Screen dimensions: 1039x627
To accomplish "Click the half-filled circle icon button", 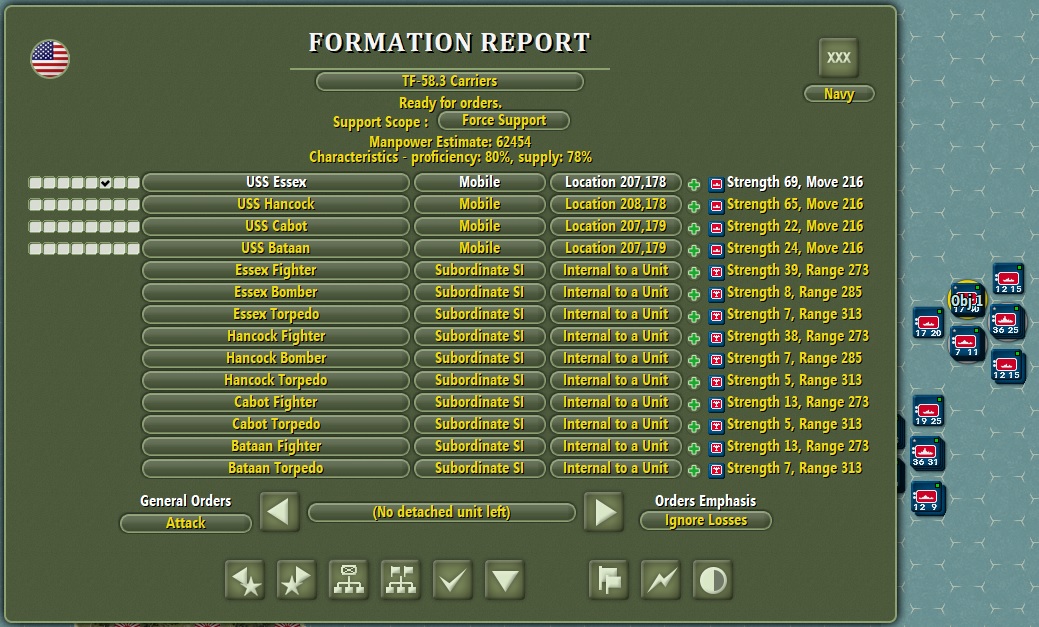I will 712,580.
